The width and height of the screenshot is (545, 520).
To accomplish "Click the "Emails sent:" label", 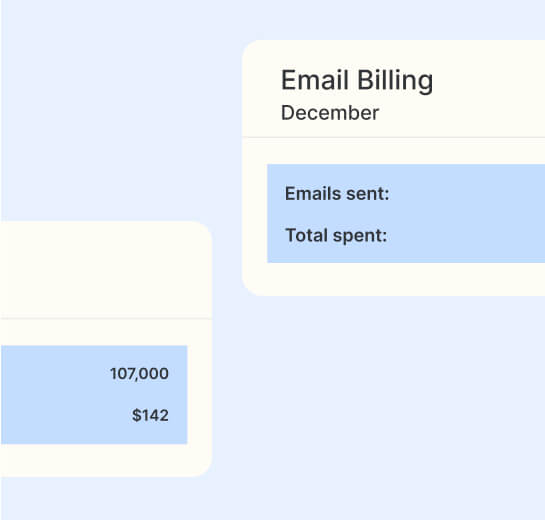I will [337, 194].
